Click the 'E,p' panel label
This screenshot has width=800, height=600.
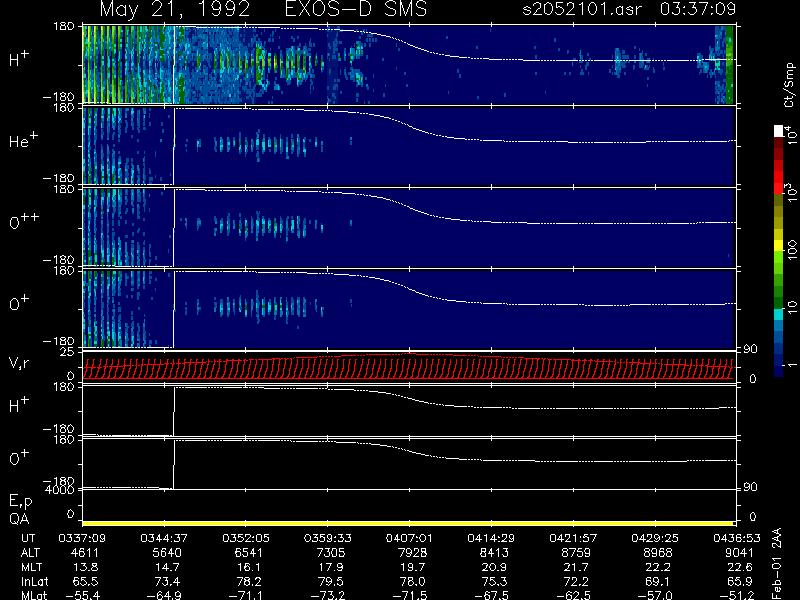20,502
